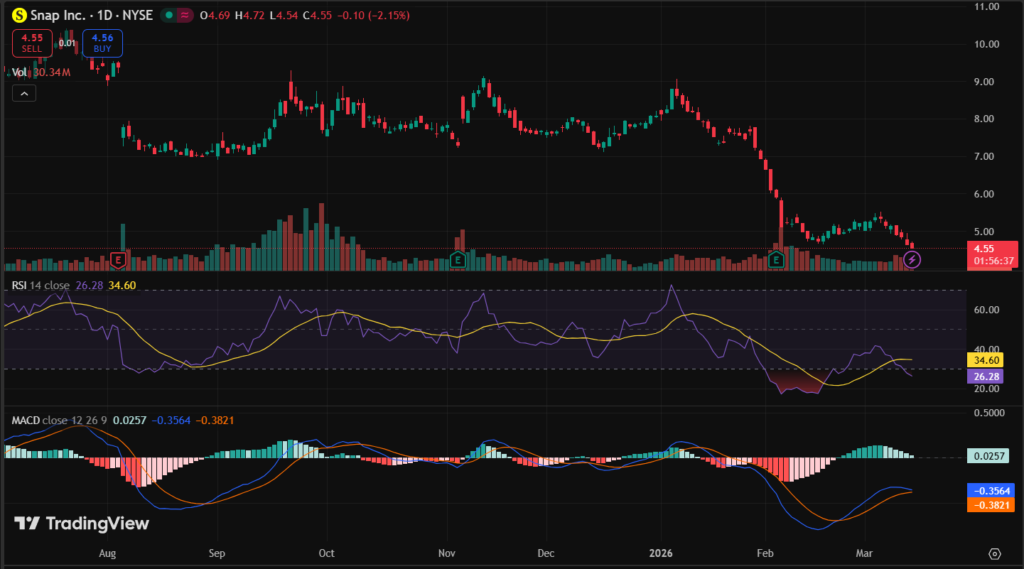This screenshot has width=1024, height=569.
Task: Open the green earnings marker near February
Action: click(777, 260)
